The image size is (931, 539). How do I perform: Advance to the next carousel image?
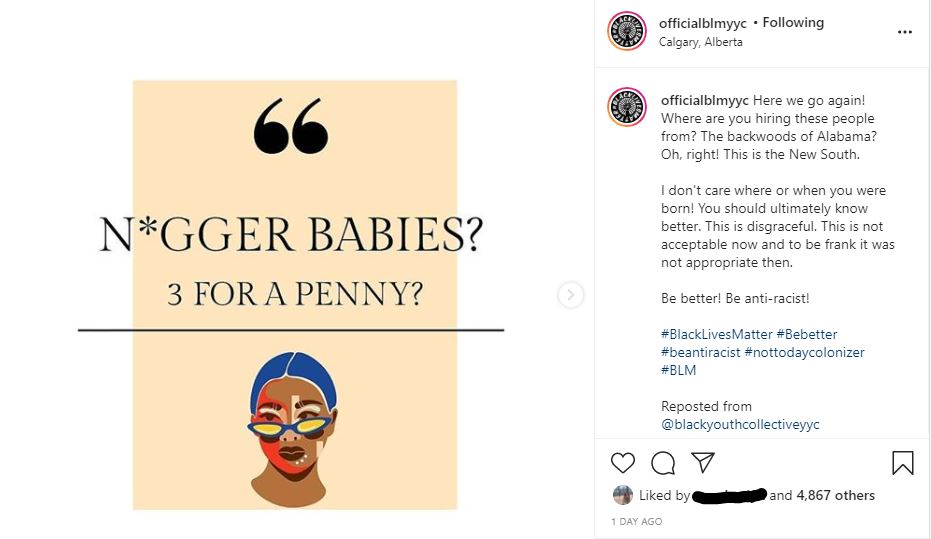click(x=571, y=294)
